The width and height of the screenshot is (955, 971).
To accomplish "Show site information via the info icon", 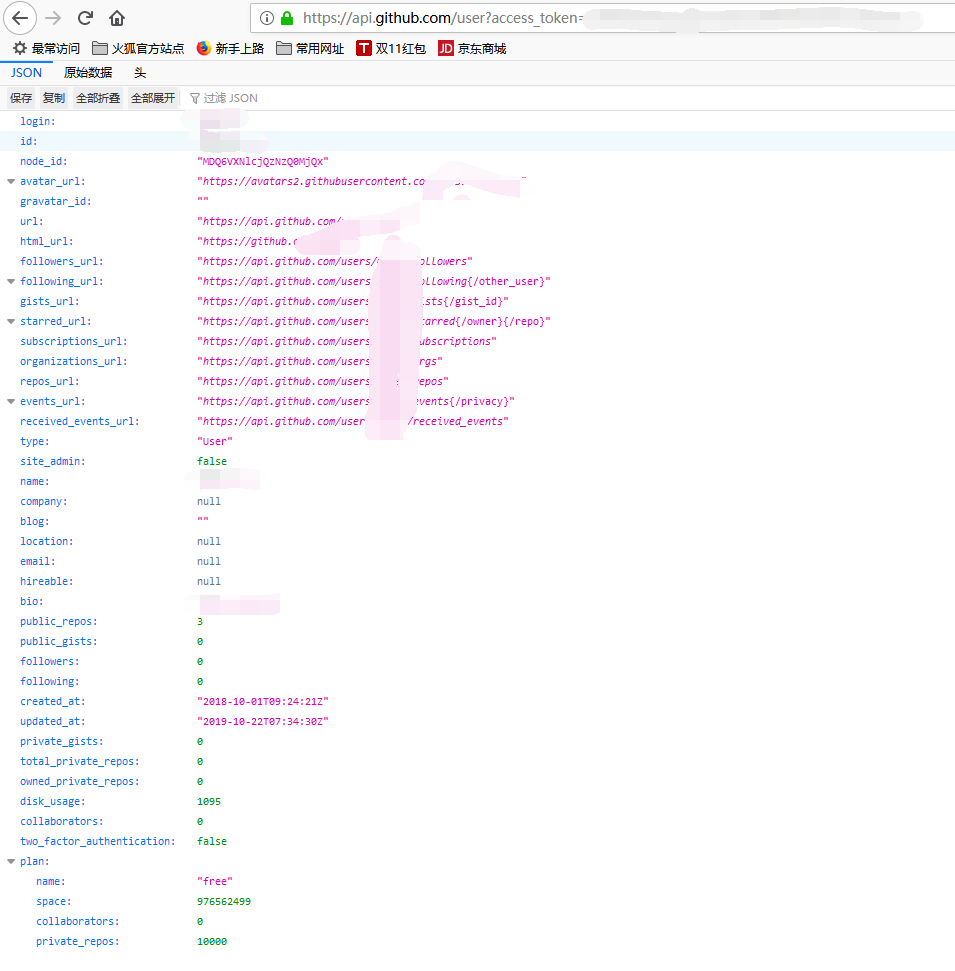I will [x=266, y=18].
